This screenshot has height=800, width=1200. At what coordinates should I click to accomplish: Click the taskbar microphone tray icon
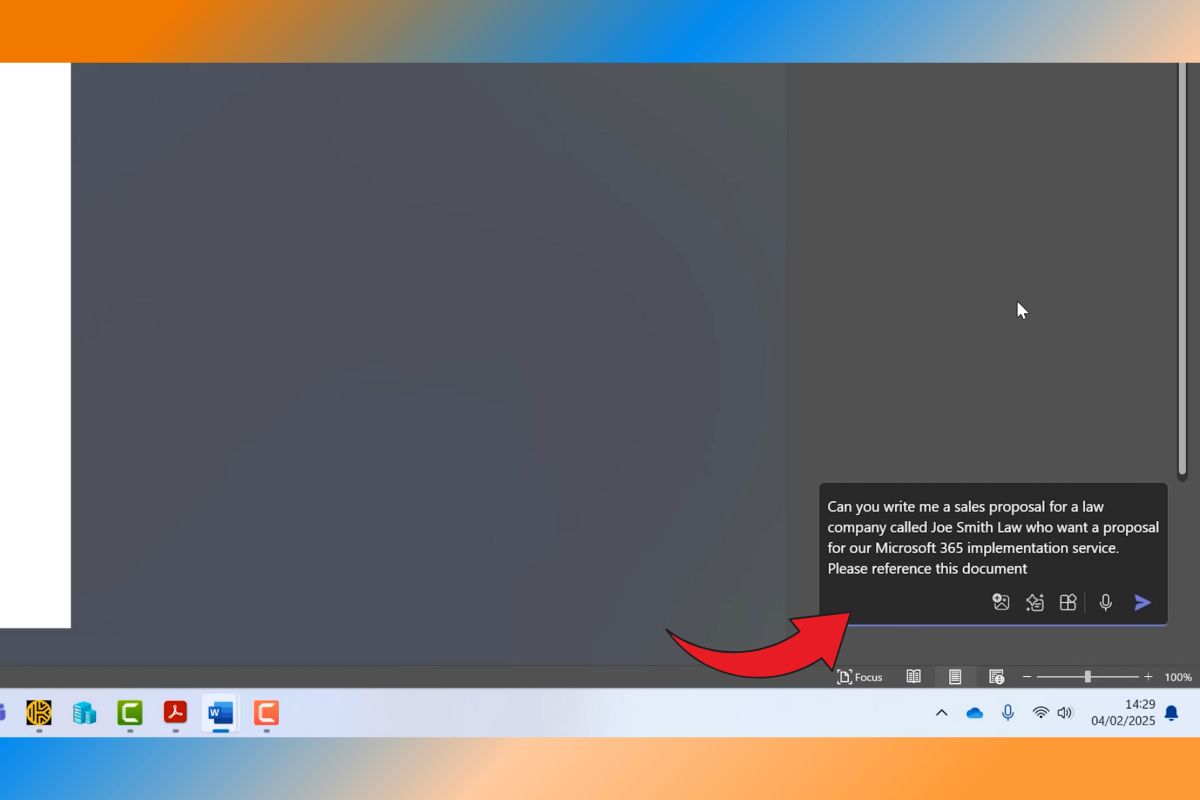1008,713
